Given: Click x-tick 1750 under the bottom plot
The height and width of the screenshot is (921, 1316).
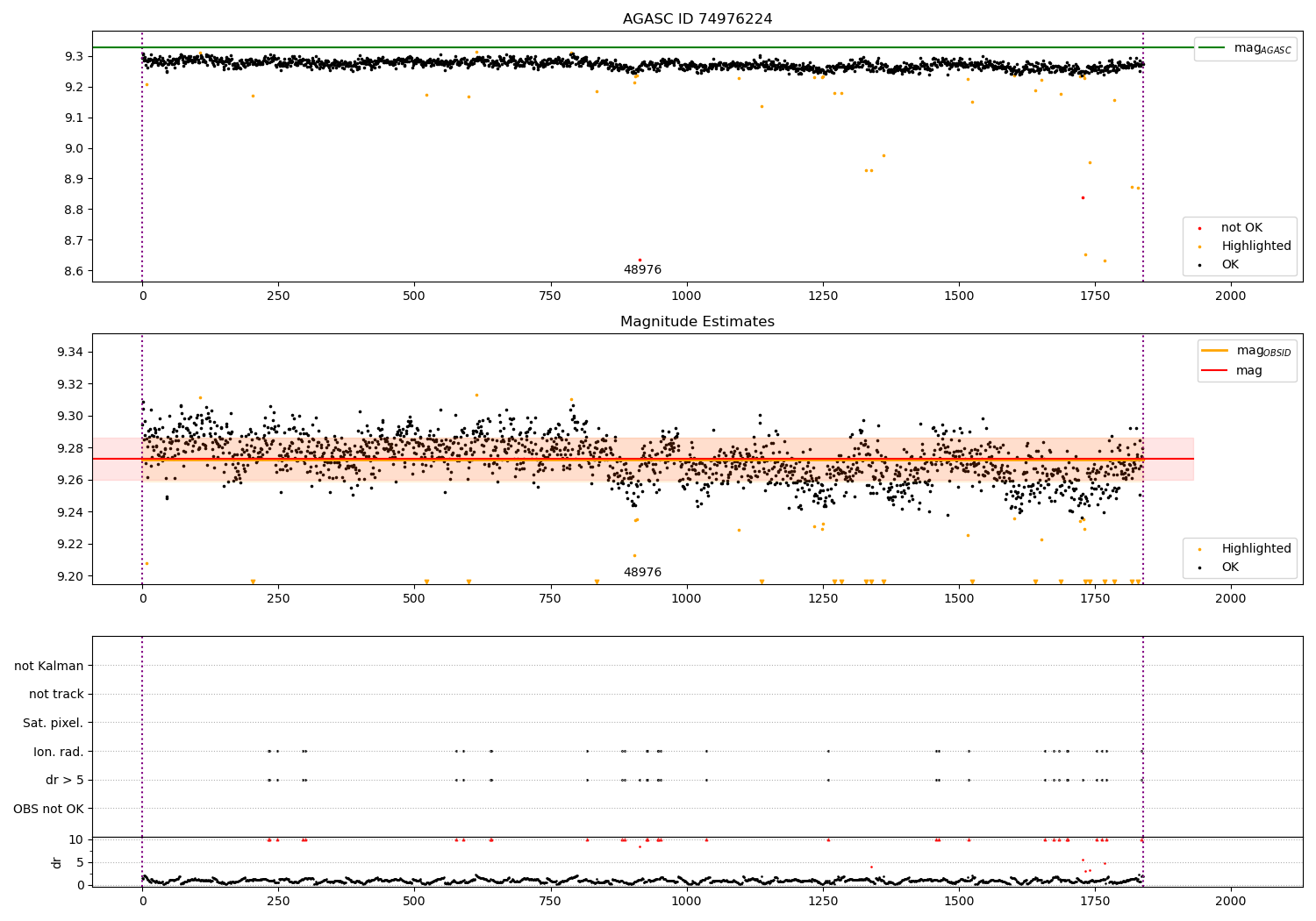Looking at the screenshot, I should [x=1094, y=901].
